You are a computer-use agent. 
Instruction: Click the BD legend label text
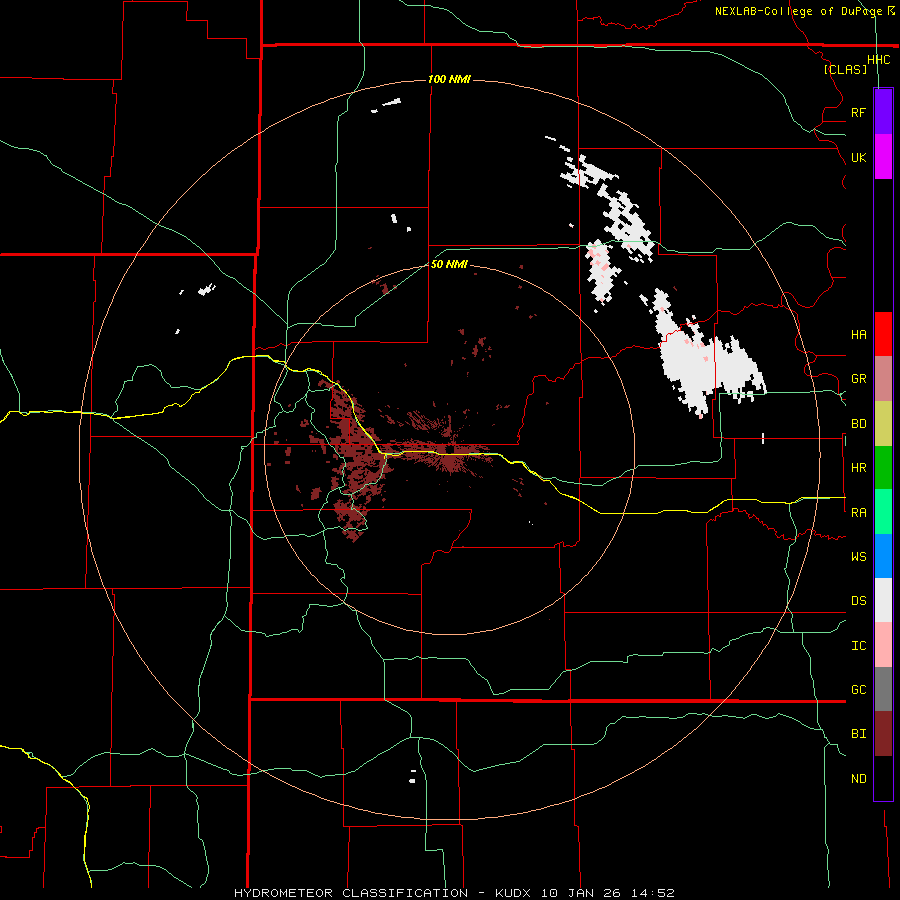pos(859,424)
